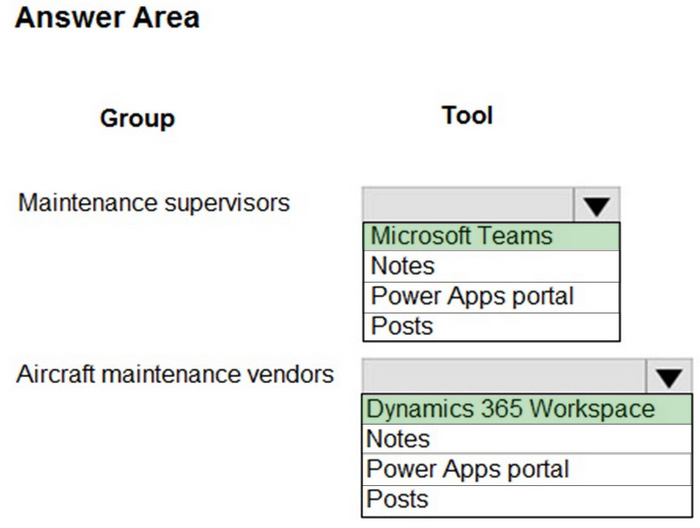Select Posts in Maintenance supervisors list
This screenshot has width=700, height=528.
pos(491,327)
